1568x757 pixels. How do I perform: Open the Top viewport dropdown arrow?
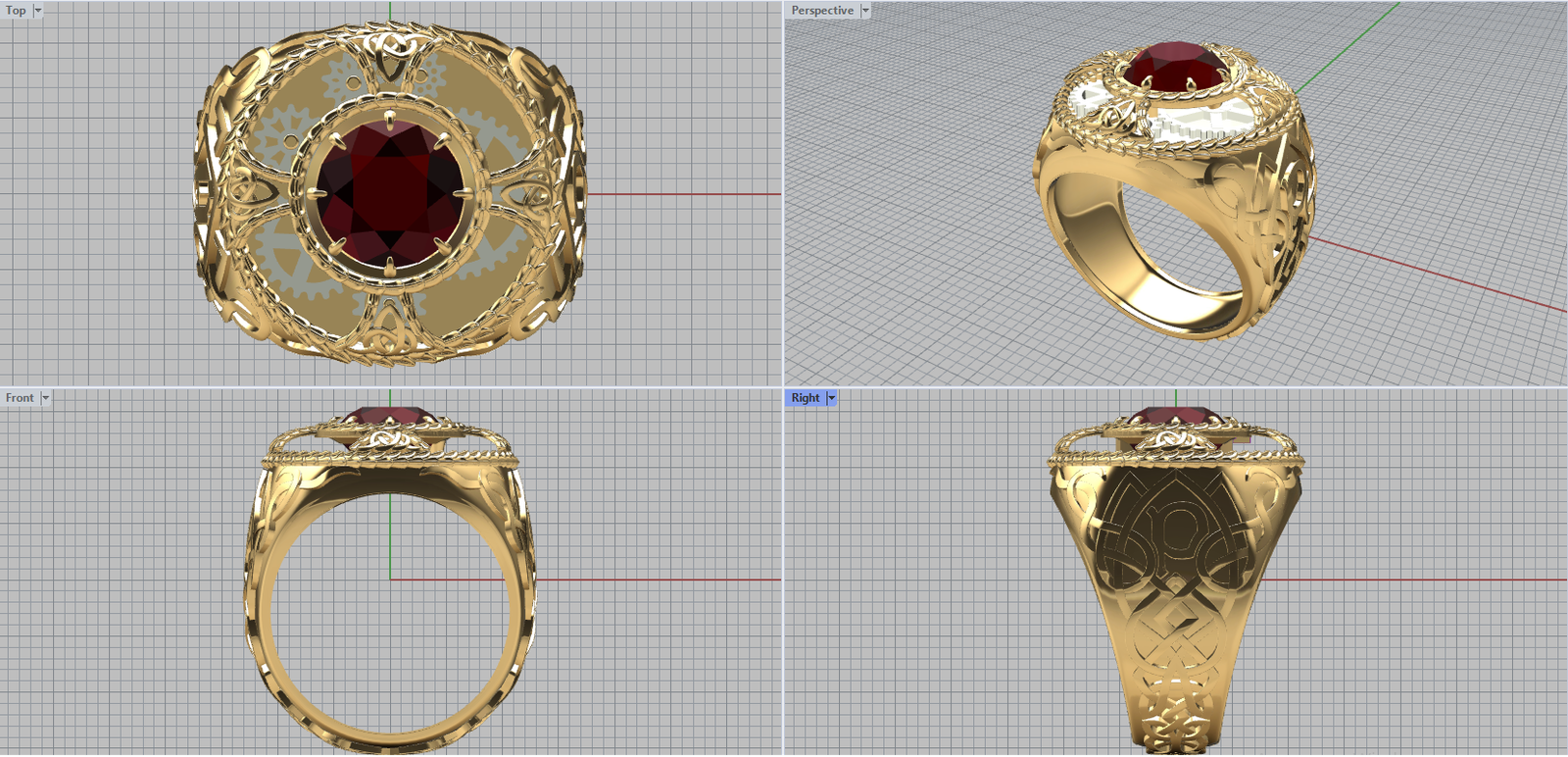coord(38,11)
